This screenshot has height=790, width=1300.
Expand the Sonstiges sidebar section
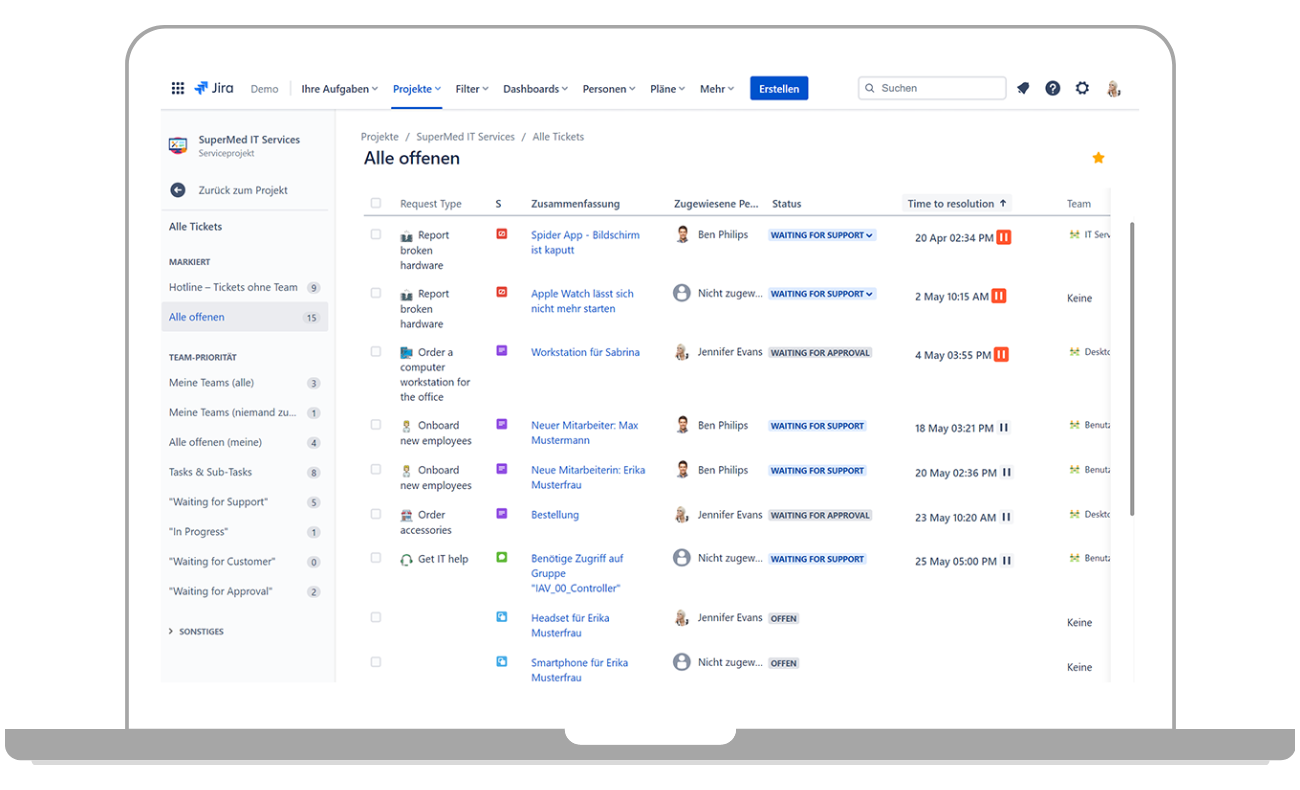(x=196, y=632)
